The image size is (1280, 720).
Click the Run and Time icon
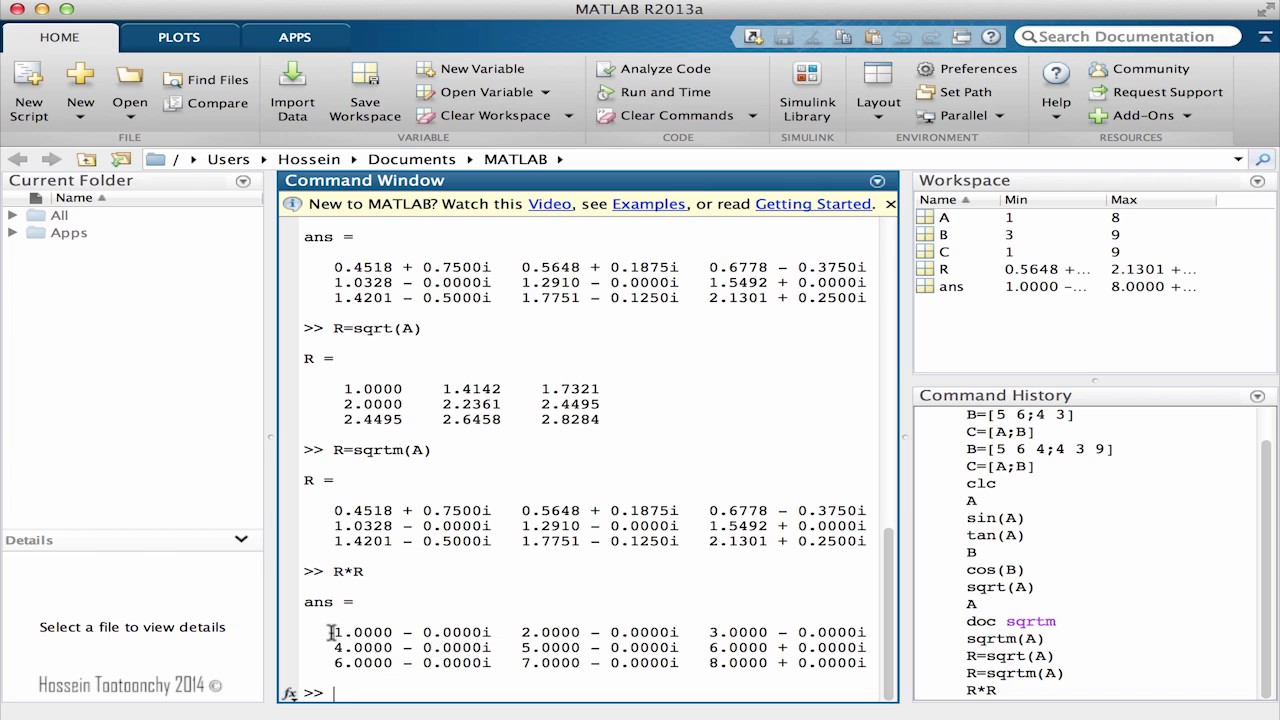point(606,92)
